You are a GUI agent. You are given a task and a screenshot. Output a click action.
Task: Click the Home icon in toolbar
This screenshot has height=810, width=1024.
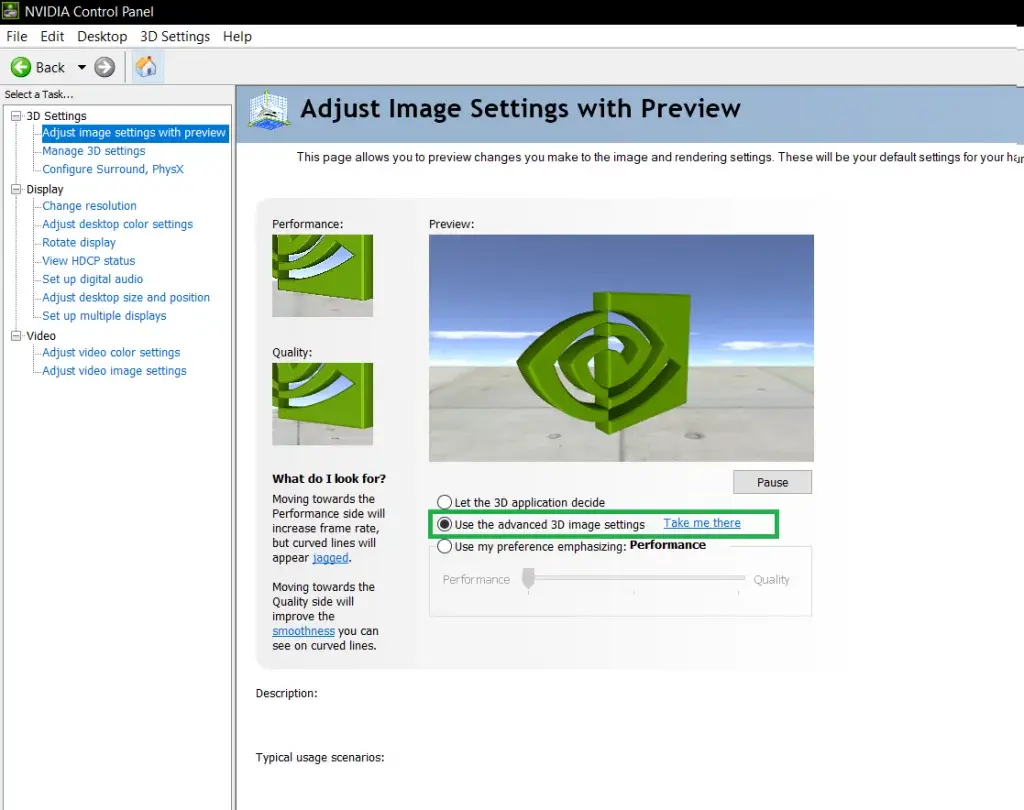[x=146, y=67]
